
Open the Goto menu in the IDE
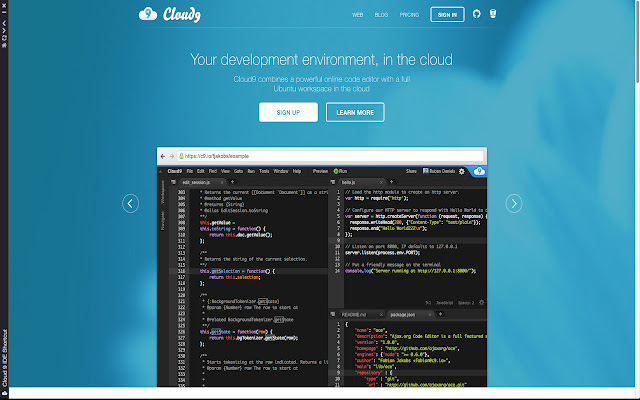[238, 171]
